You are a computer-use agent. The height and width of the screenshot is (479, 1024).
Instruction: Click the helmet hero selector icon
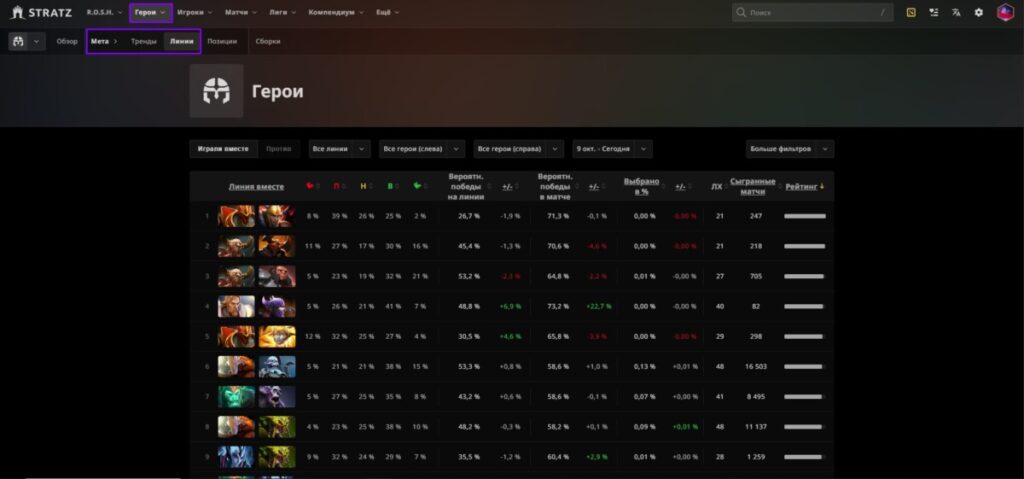[19, 41]
